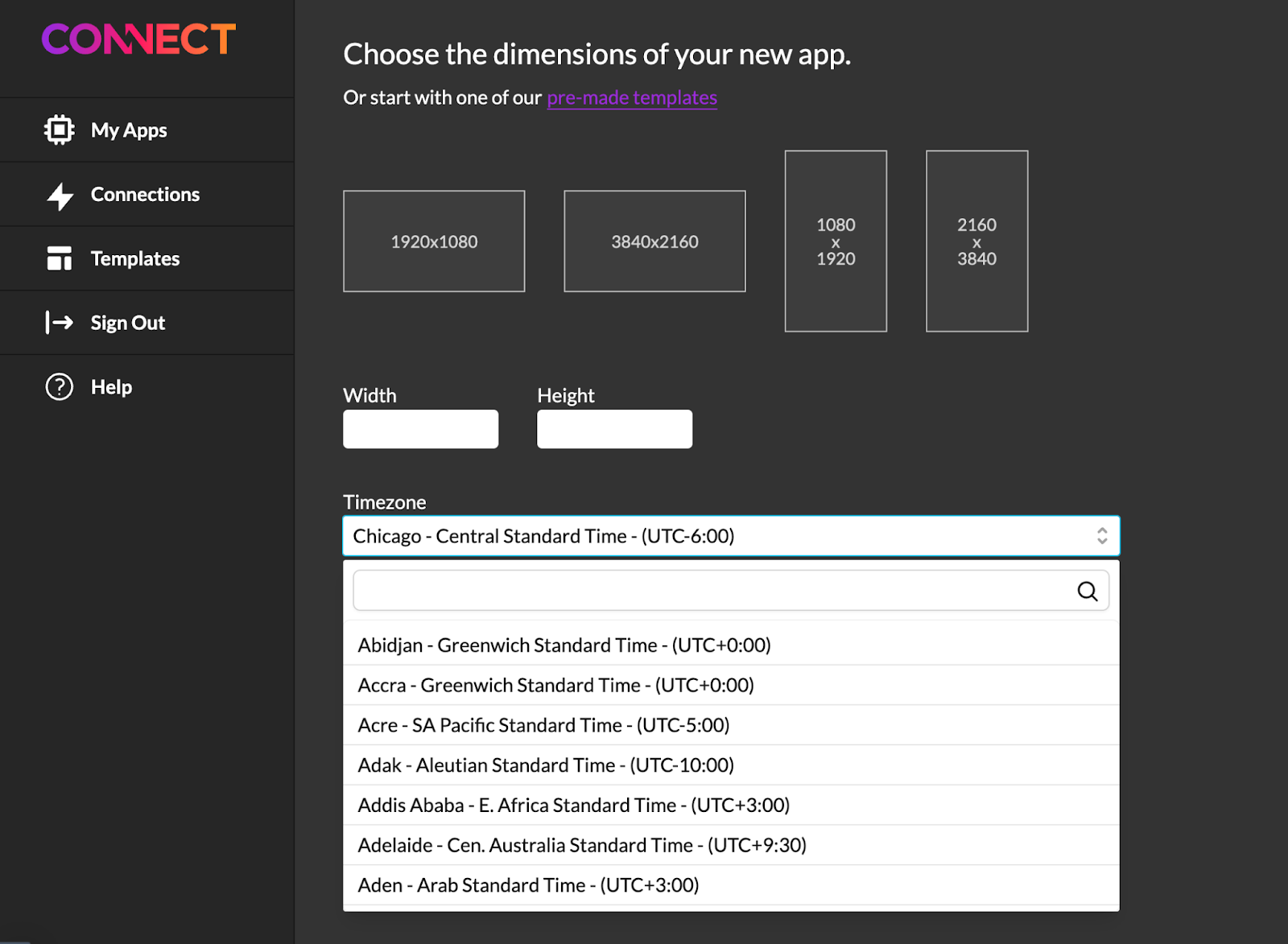Open Templates in the sidebar
The height and width of the screenshot is (944, 1288).
tap(147, 258)
